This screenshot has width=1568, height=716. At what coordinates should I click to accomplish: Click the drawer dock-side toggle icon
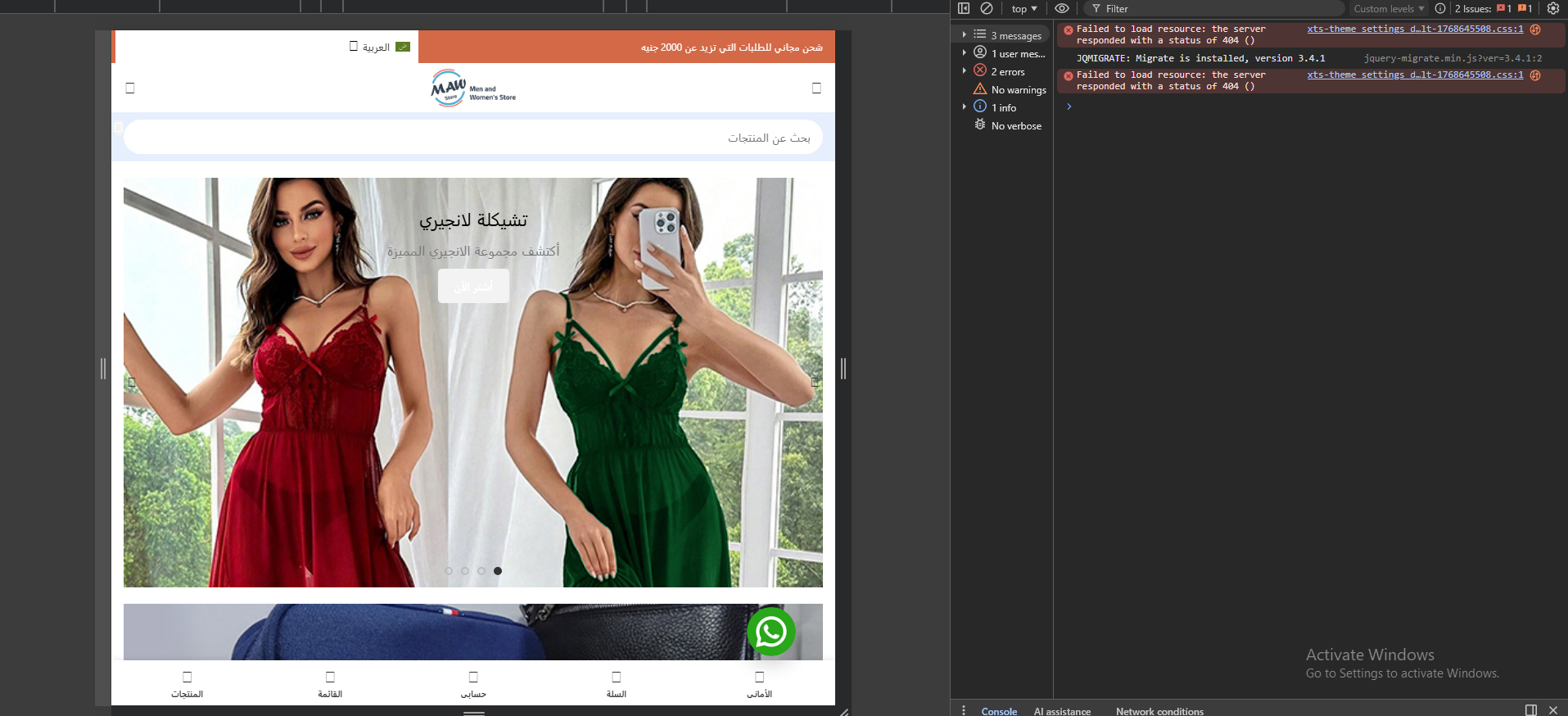coord(1531,710)
